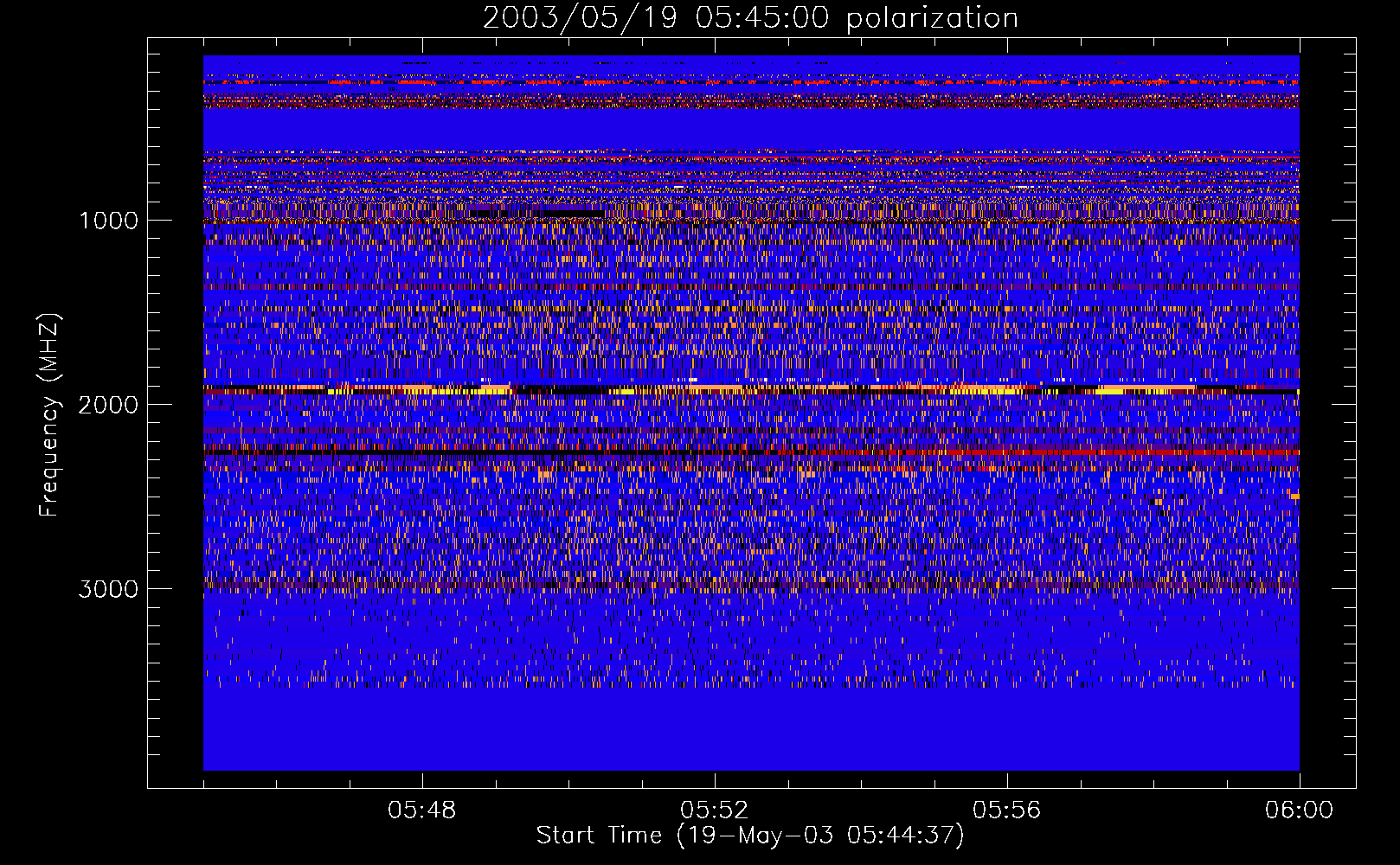Select the 'Frequency (MHZ)' y-axis label
Screen dimensions: 1400x865
coord(49,414)
